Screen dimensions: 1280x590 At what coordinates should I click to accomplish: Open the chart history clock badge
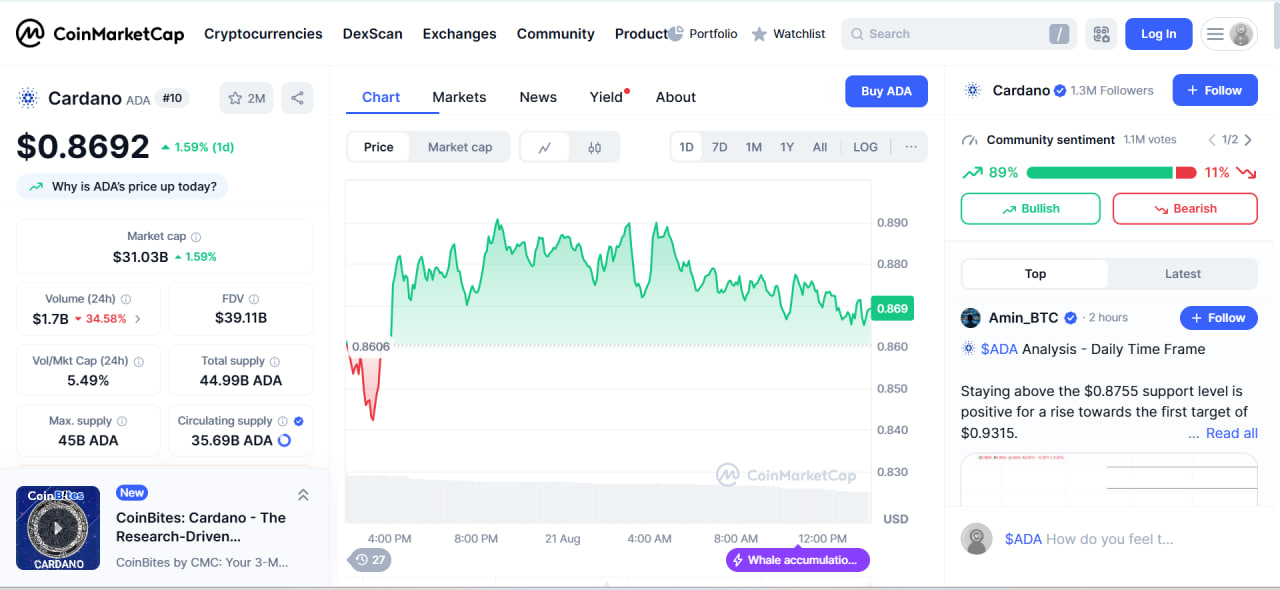(x=370, y=560)
